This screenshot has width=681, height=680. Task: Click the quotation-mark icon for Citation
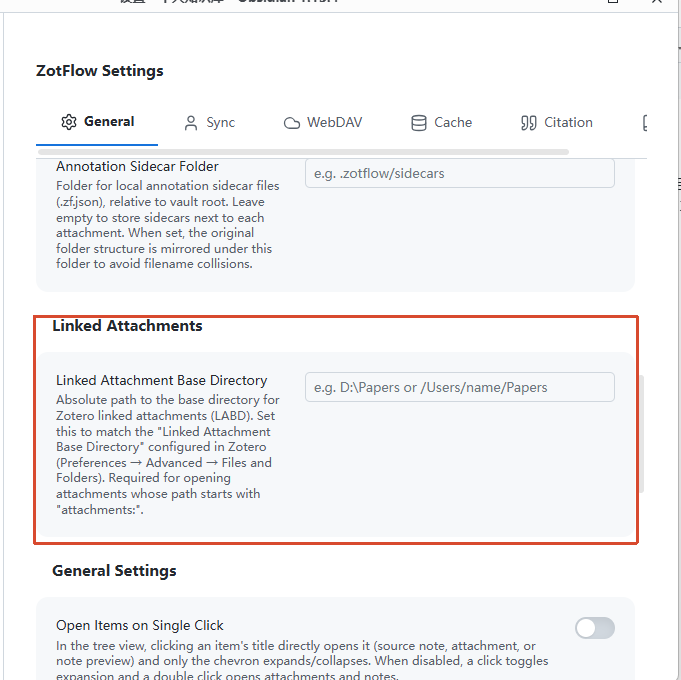coord(529,123)
